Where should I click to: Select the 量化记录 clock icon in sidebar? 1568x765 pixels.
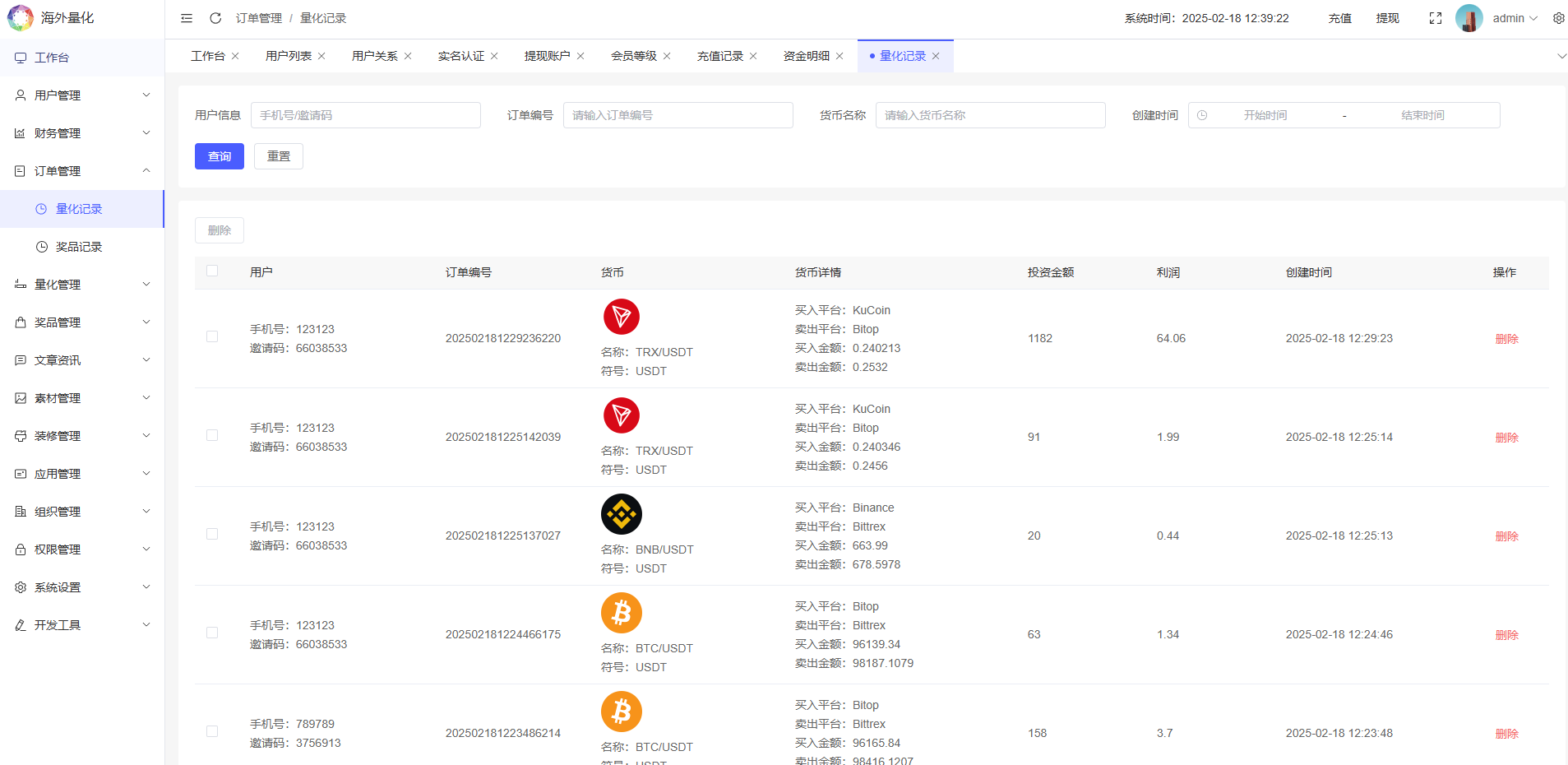coord(41,208)
